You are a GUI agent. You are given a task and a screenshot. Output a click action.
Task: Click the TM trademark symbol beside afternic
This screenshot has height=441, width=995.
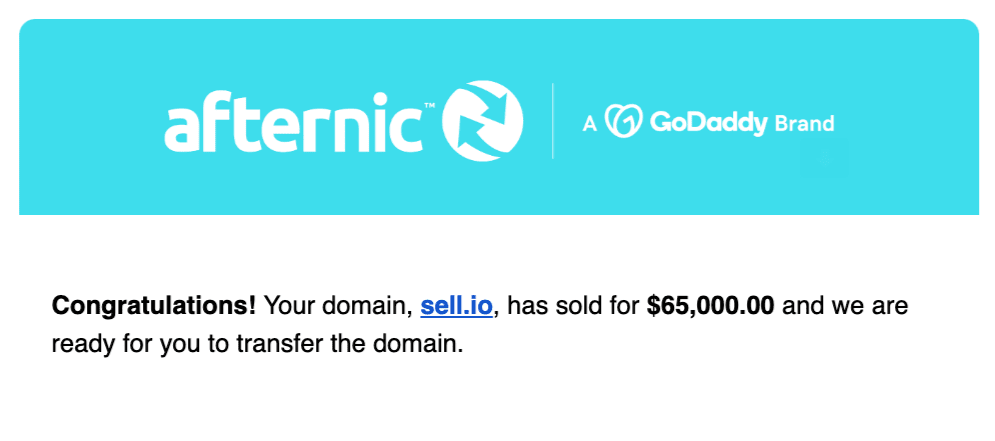click(429, 106)
